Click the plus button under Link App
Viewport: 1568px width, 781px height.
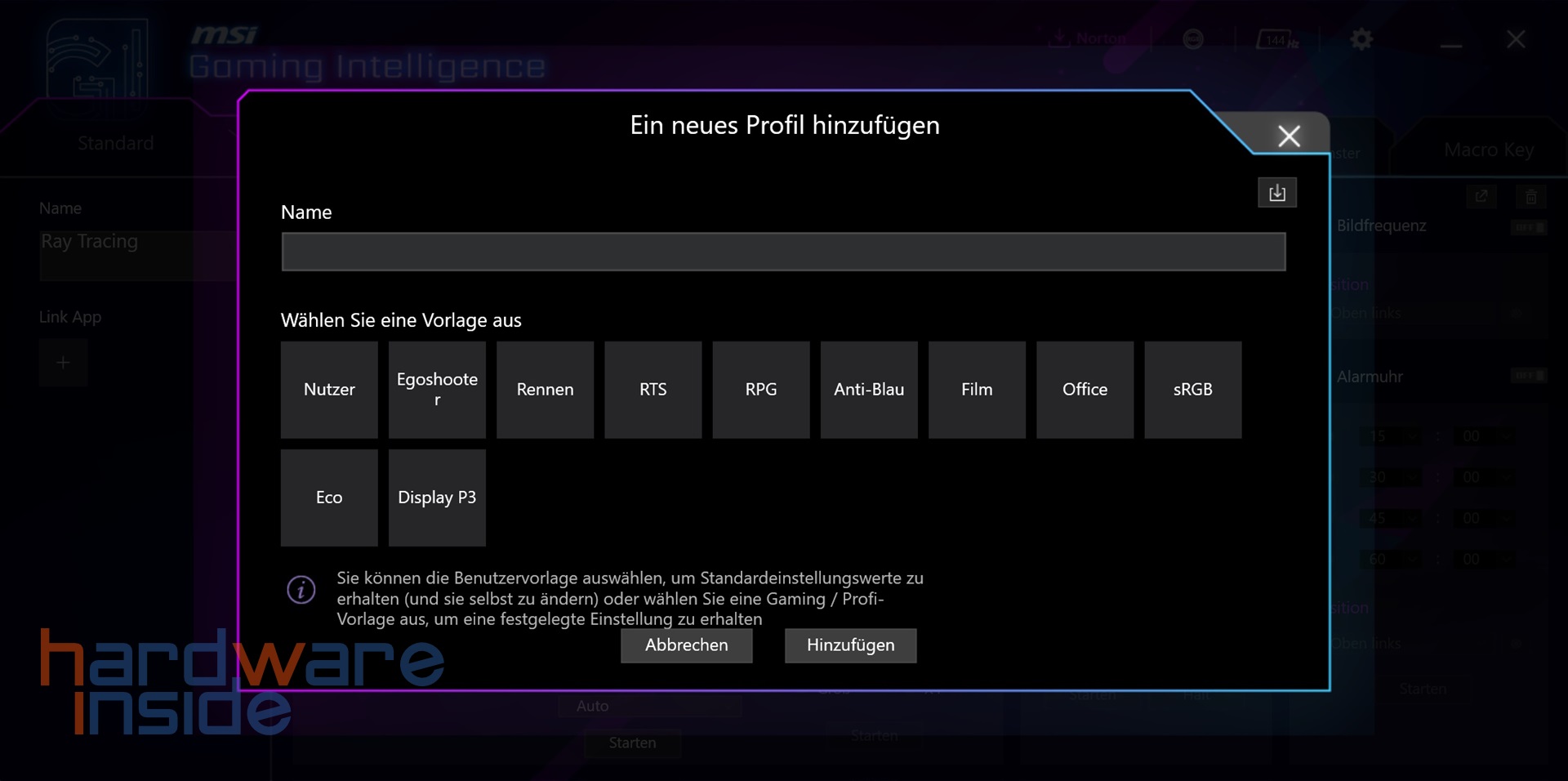pos(63,363)
